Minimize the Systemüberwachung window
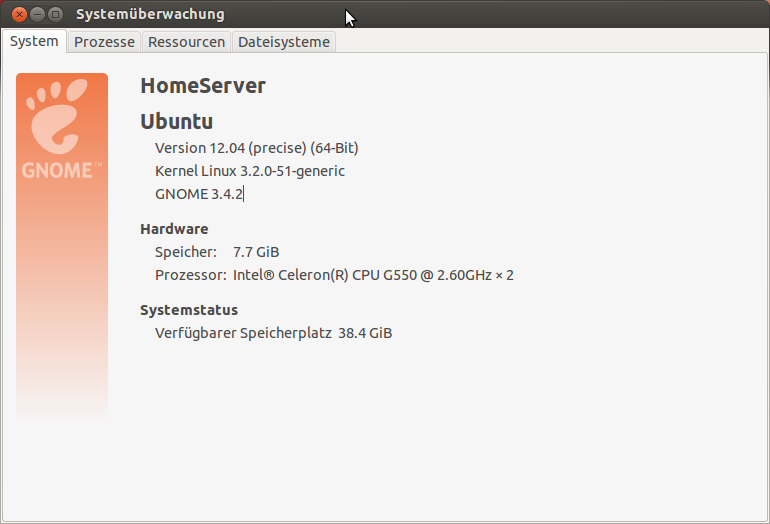The width and height of the screenshot is (770, 524). click(37, 14)
